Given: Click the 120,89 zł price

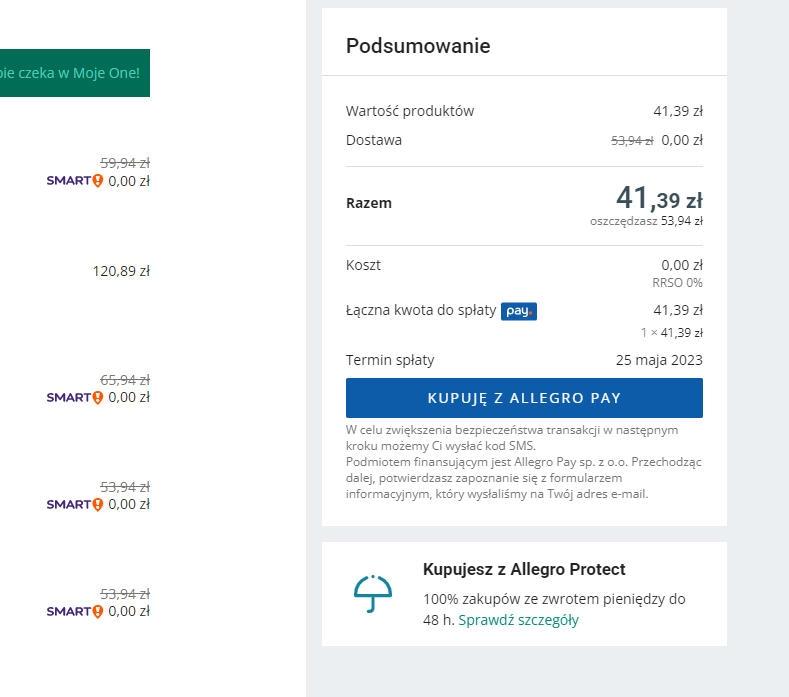Looking at the screenshot, I should tap(121, 271).
